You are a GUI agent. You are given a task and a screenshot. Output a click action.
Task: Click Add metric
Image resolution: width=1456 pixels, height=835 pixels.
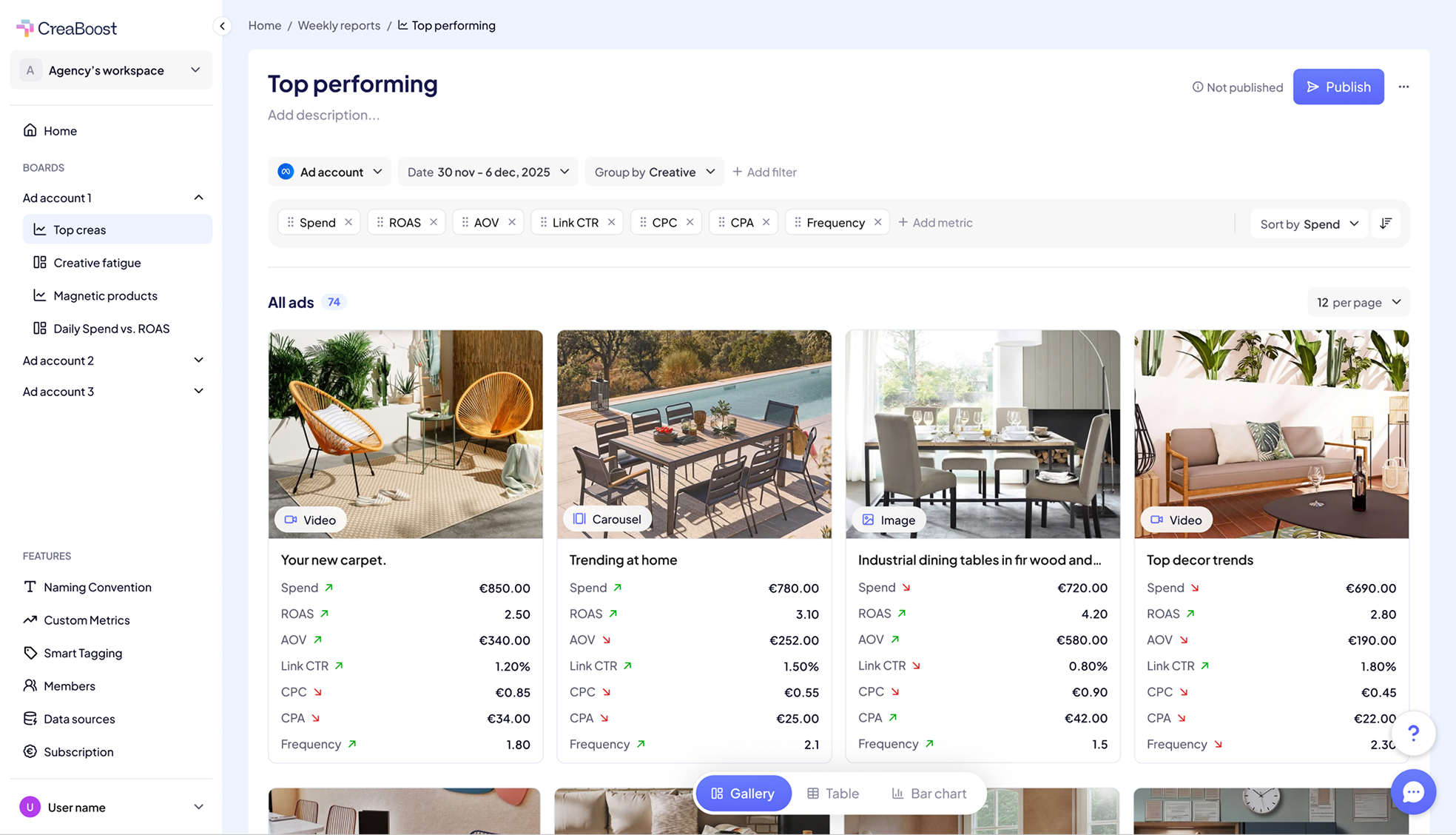(935, 222)
